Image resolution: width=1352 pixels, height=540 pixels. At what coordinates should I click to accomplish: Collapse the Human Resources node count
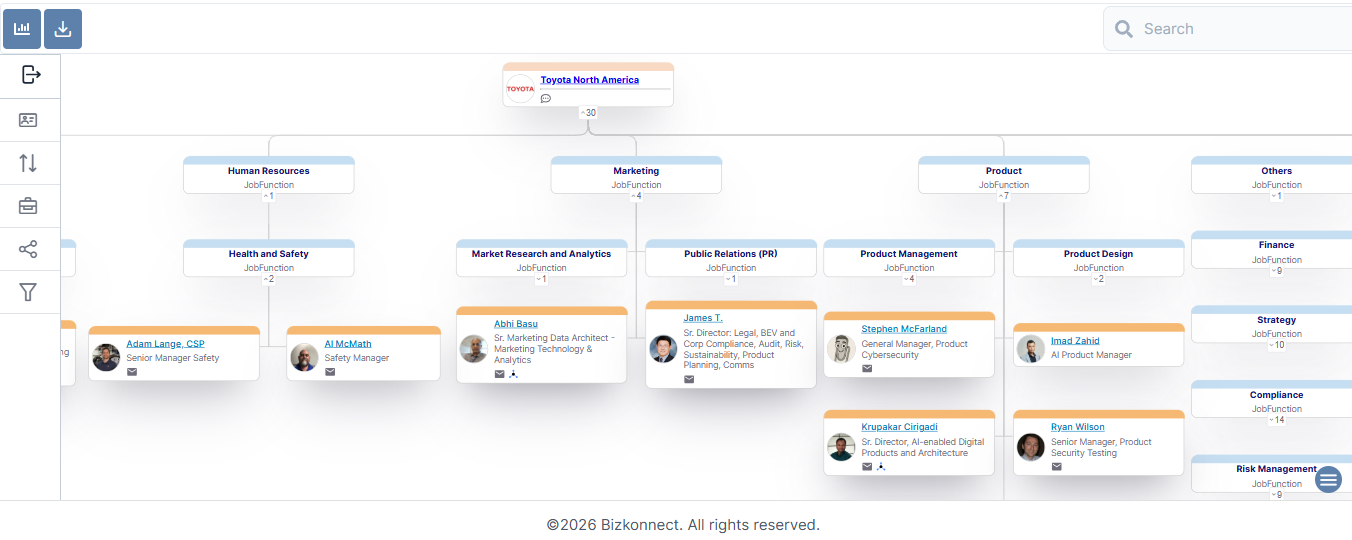pyautogui.click(x=268, y=196)
